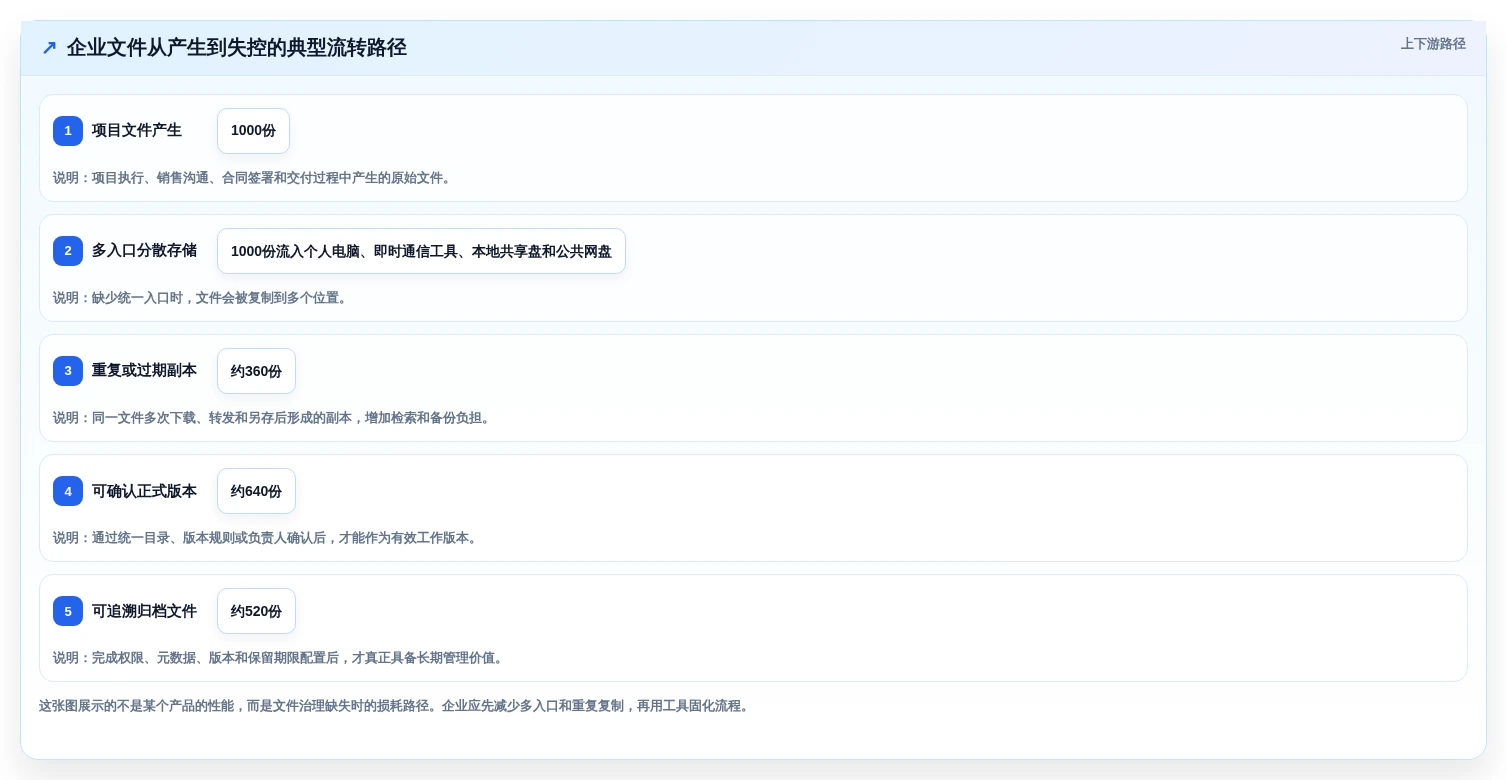Click the description about 完成权限、元数据

click(280, 658)
